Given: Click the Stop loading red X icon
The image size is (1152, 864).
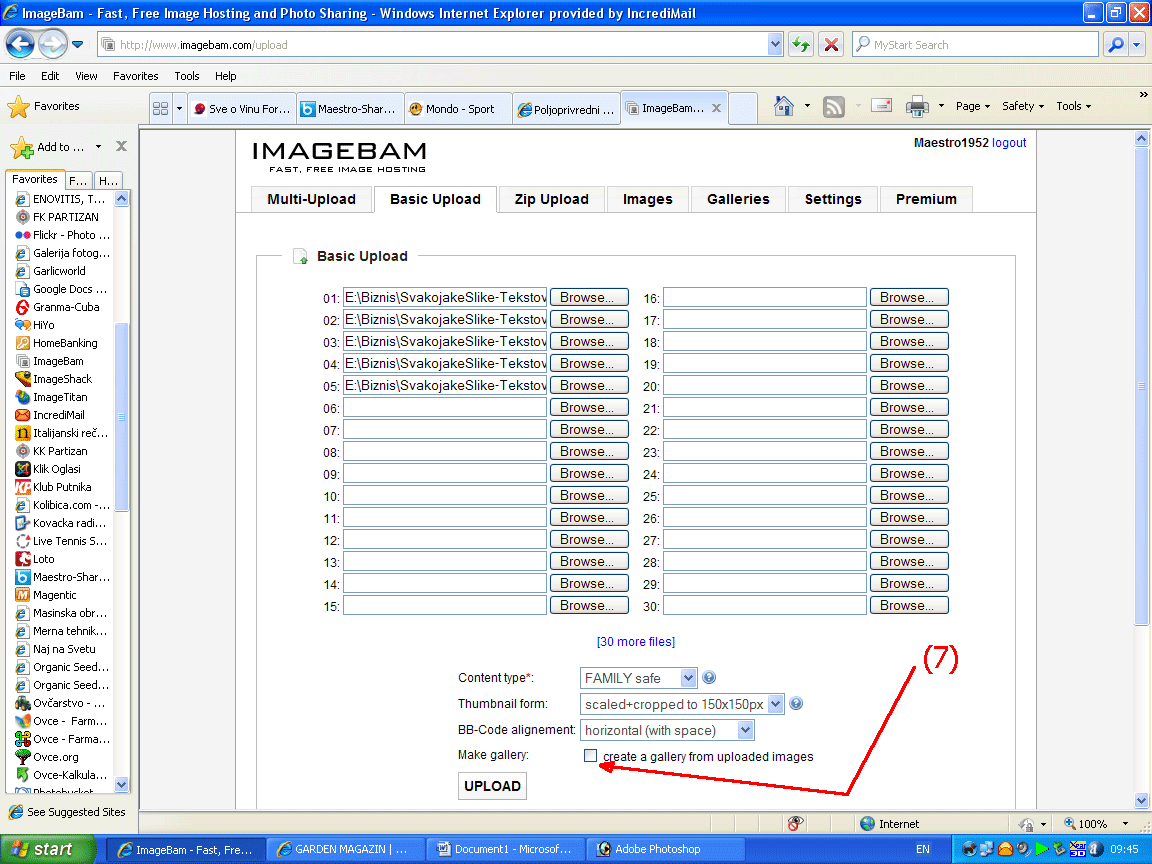Looking at the screenshot, I should (x=831, y=45).
